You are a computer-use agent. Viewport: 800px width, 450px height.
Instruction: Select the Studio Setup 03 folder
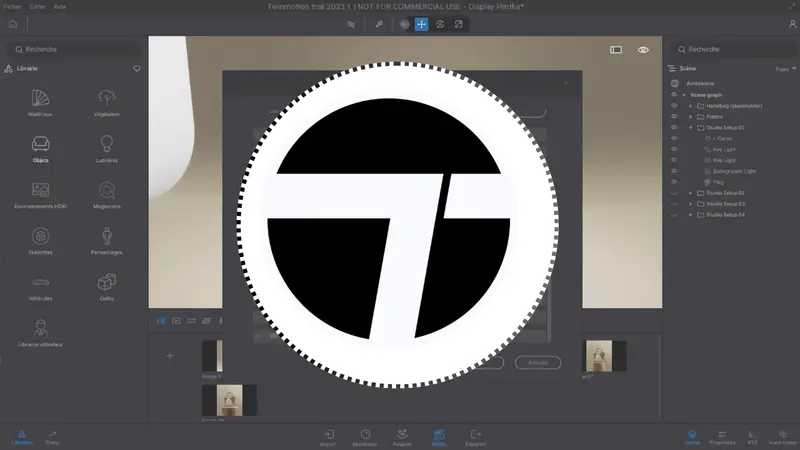[x=725, y=204]
